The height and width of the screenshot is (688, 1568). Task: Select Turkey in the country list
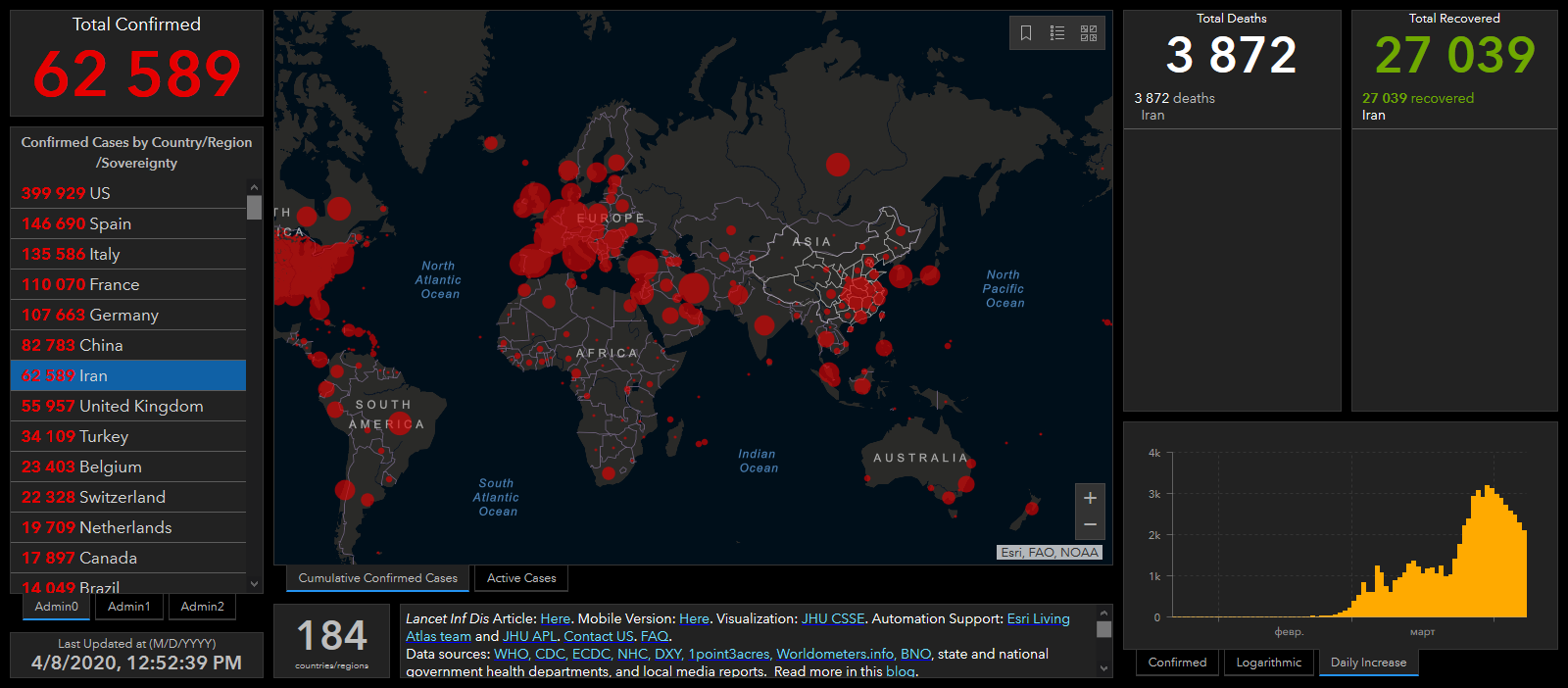(128, 436)
